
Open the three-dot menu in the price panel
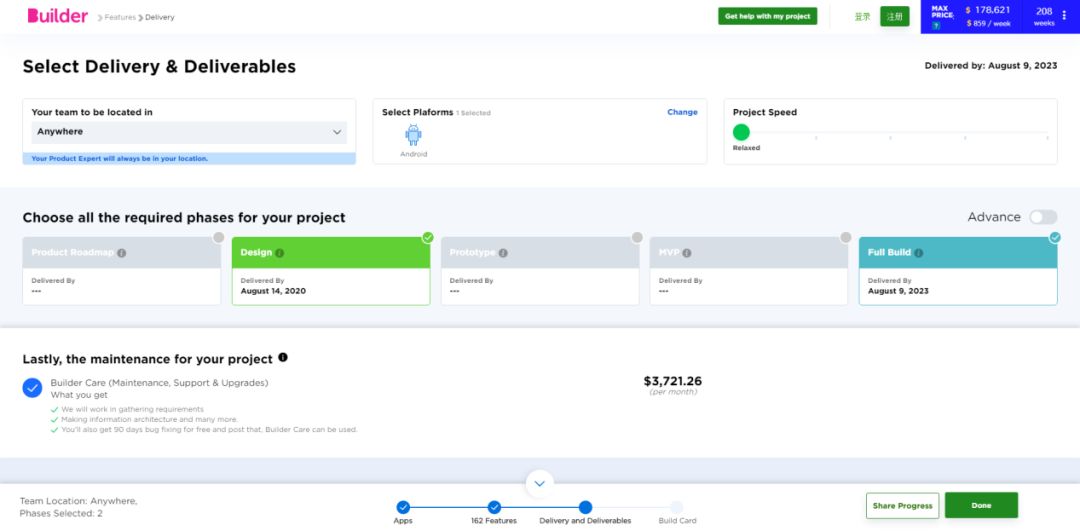pyautogui.click(x=1064, y=15)
